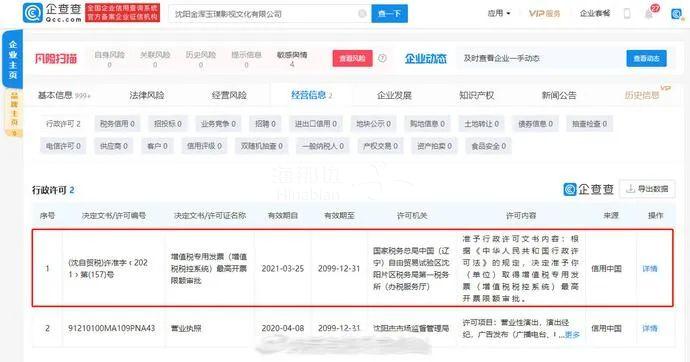Open the notification bell with red badge
Image resolution: width=690 pixels, height=362 pixels.
pyautogui.click(x=650, y=13)
